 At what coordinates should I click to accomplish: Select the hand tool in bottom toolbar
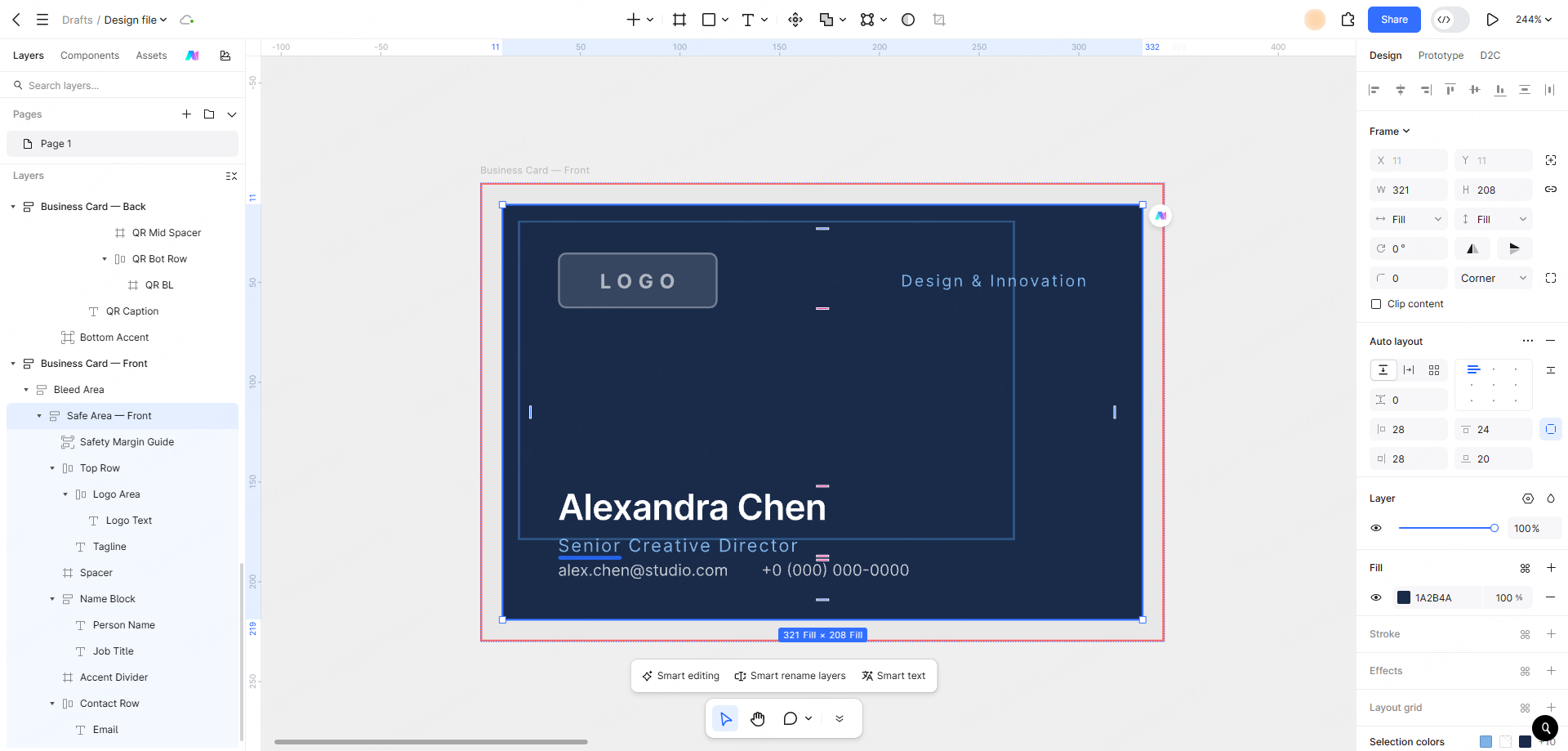(x=758, y=718)
